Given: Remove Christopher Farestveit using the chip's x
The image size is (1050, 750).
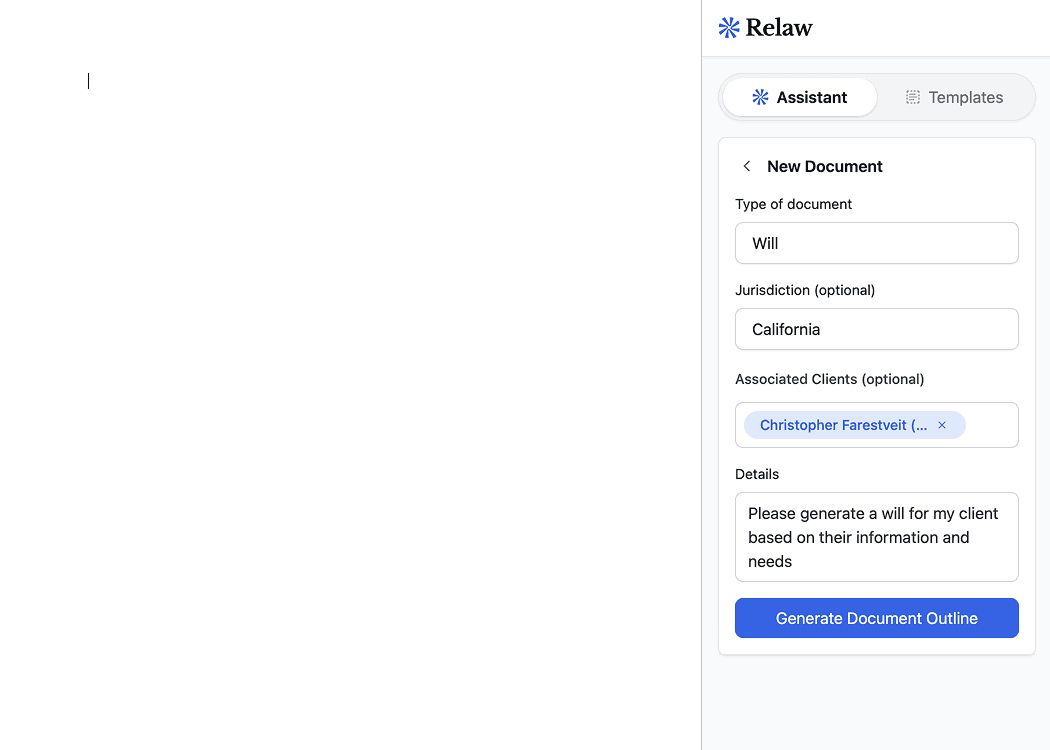Looking at the screenshot, I should 942,425.
